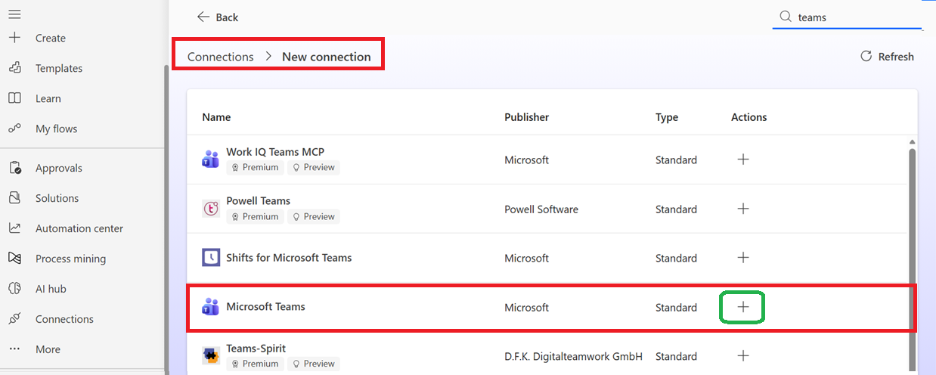936x375 pixels.
Task: Click the search magnifier icon
Action: click(x=785, y=17)
